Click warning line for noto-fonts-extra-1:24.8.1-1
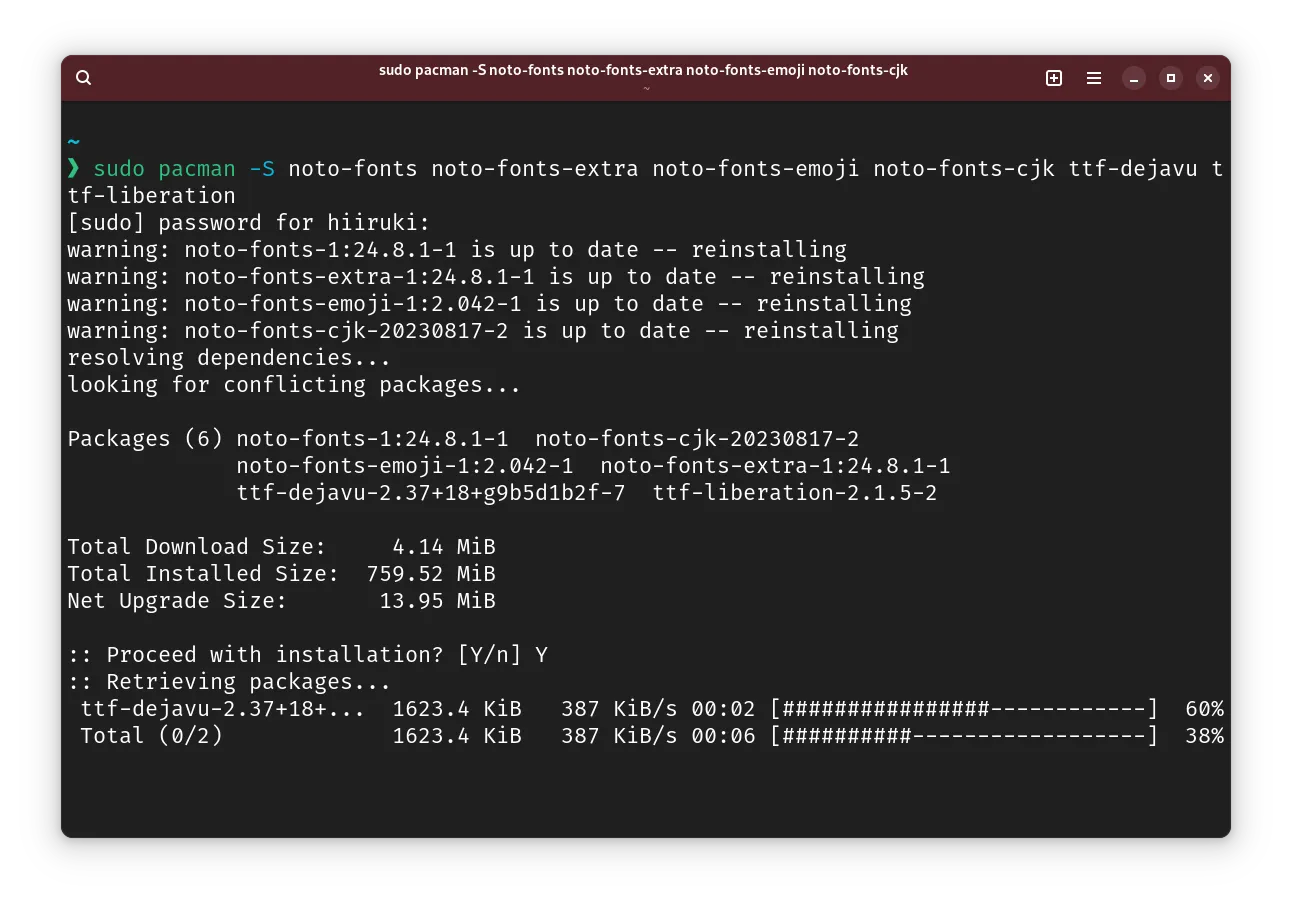 tap(496, 276)
